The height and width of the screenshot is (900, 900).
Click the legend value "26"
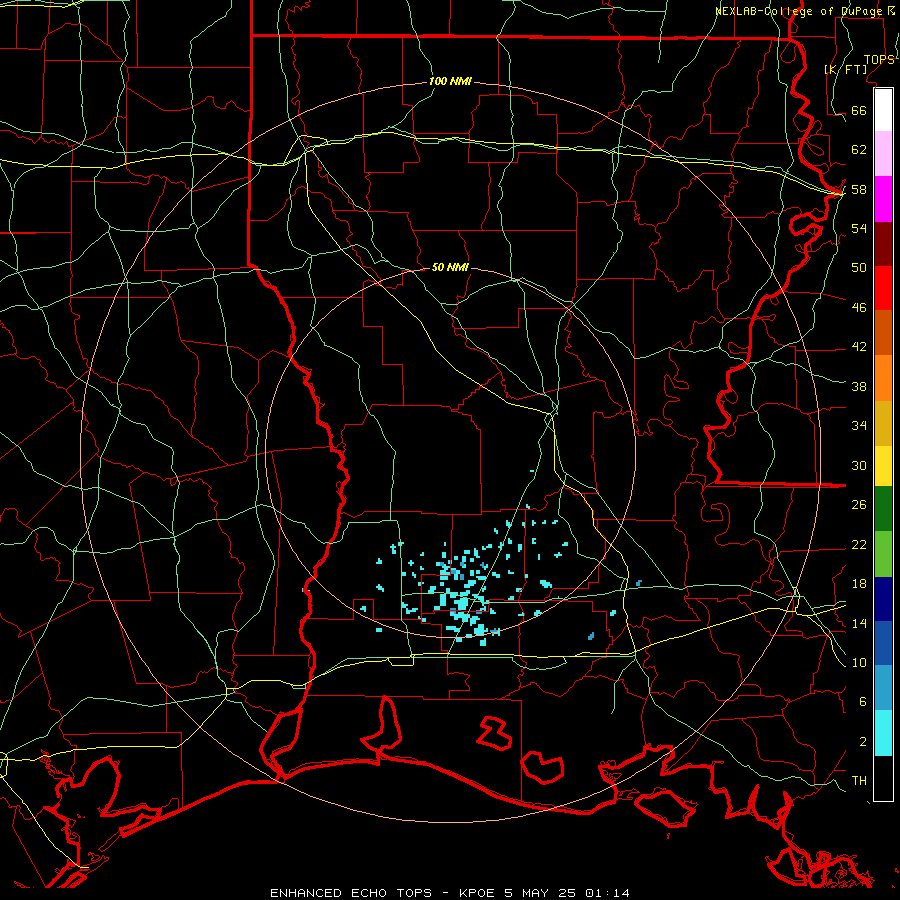coord(859,505)
